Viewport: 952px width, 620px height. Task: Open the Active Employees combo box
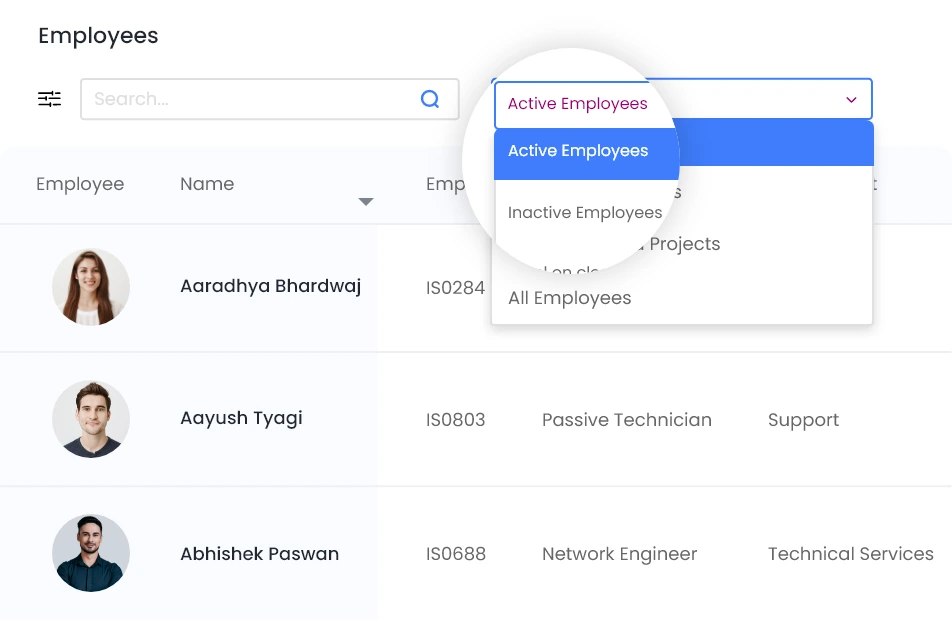pyautogui.click(x=682, y=100)
